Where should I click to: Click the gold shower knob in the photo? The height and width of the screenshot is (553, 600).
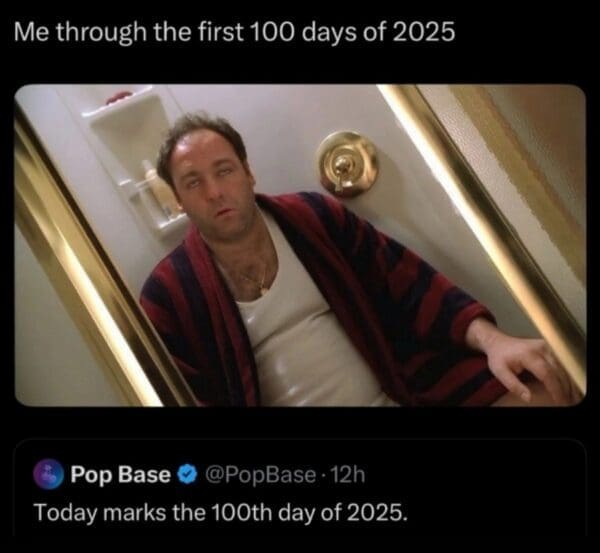[347, 164]
